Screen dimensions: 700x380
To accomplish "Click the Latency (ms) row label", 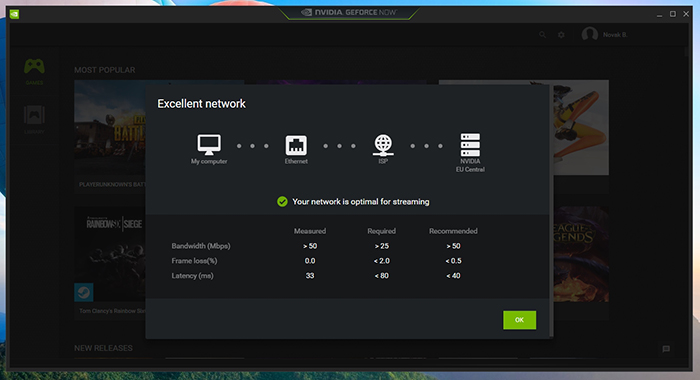I will [x=192, y=276].
